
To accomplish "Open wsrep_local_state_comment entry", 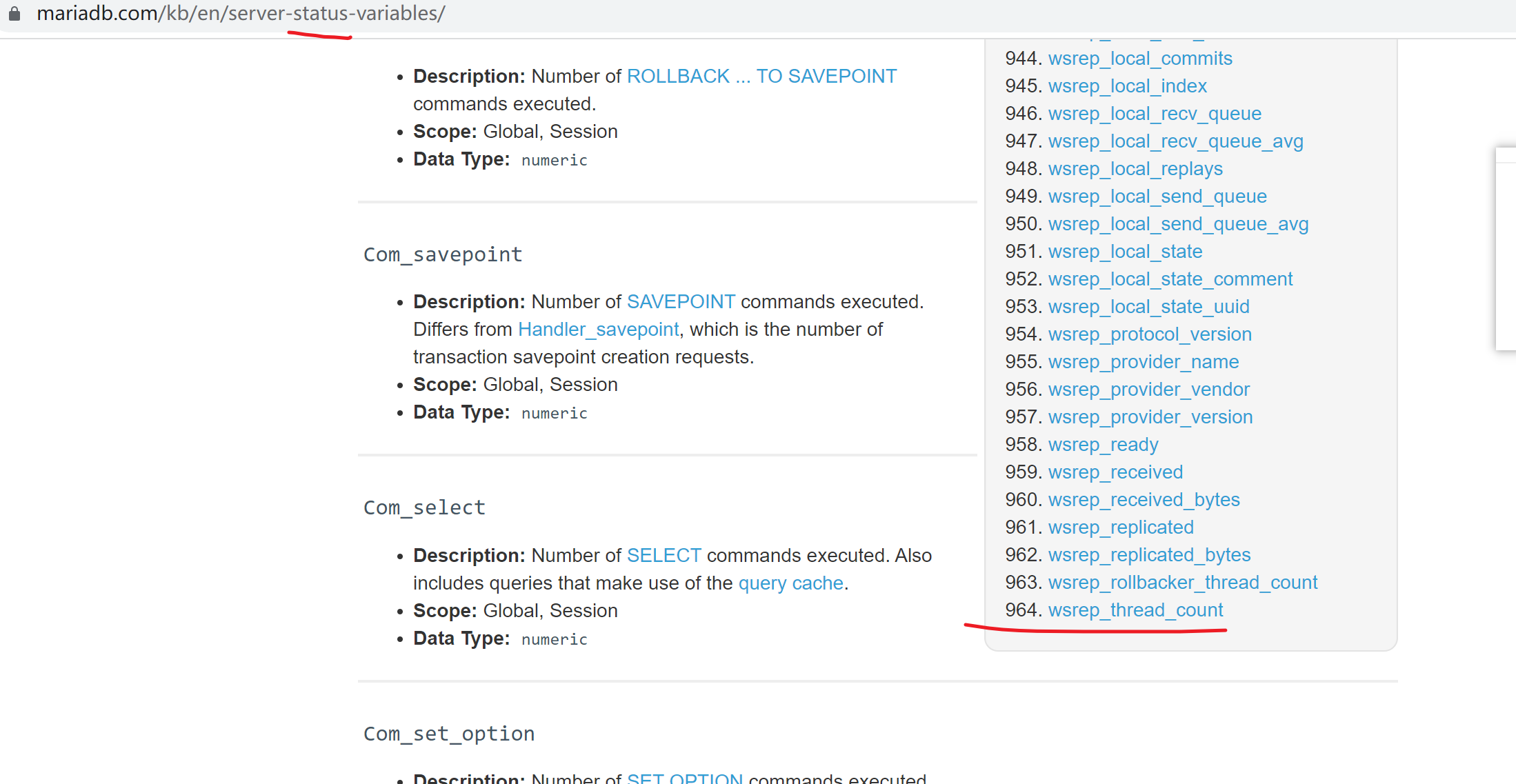I will click(1170, 279).
